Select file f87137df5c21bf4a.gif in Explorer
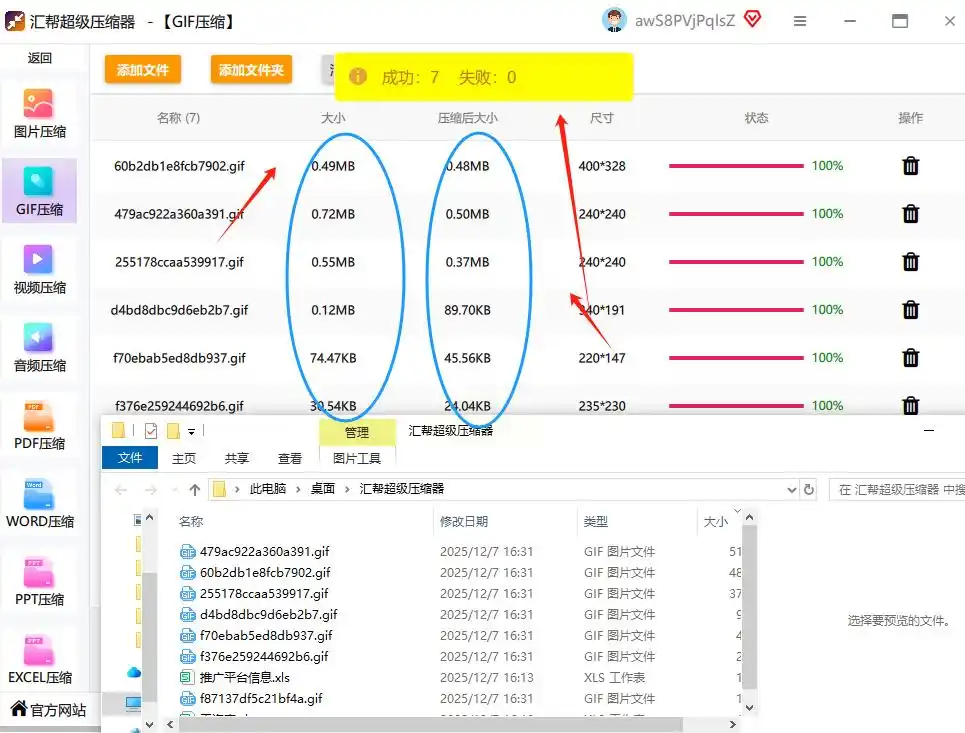 [261, 698]
